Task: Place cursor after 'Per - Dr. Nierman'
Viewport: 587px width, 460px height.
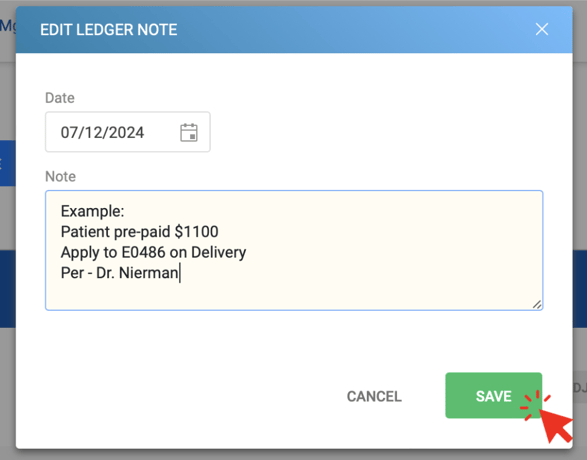Action: (180, 273)
